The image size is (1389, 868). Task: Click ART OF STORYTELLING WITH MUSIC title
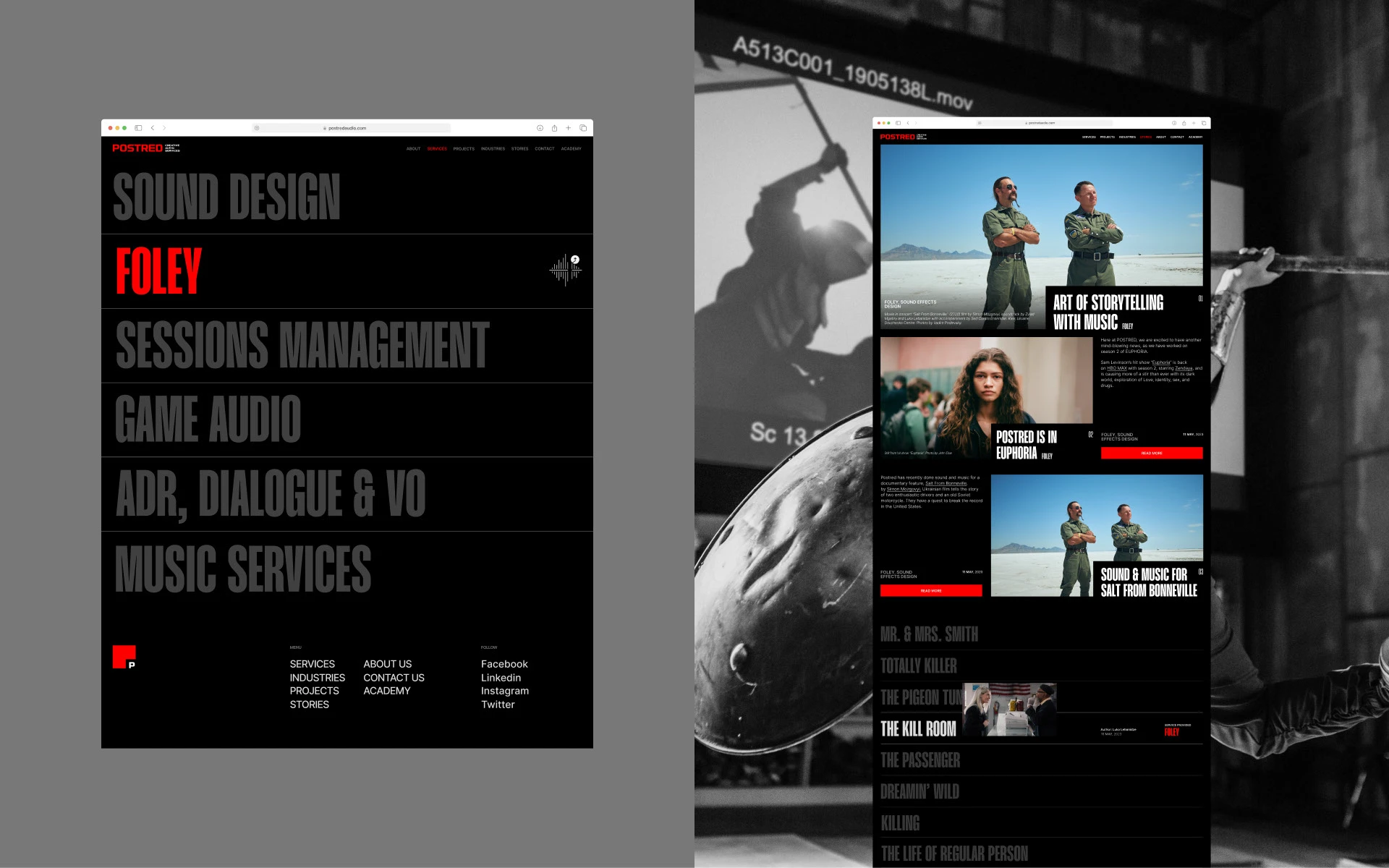click(x=1108, y=312)
